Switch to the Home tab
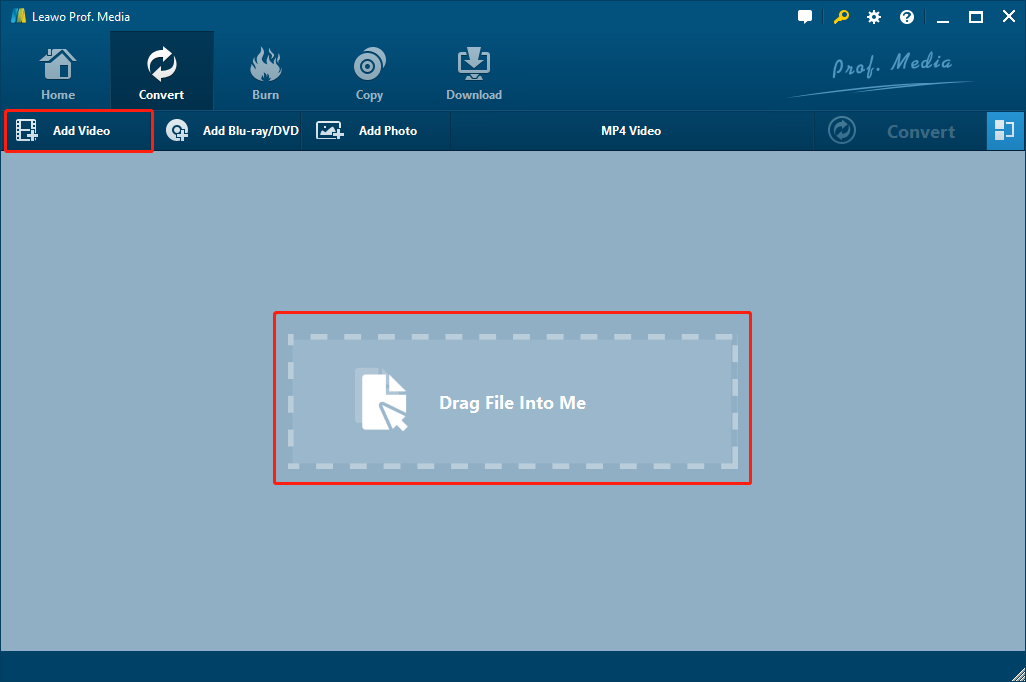Image resolution: width=1026 pixels, height=682 pixels. coord(57,70)
